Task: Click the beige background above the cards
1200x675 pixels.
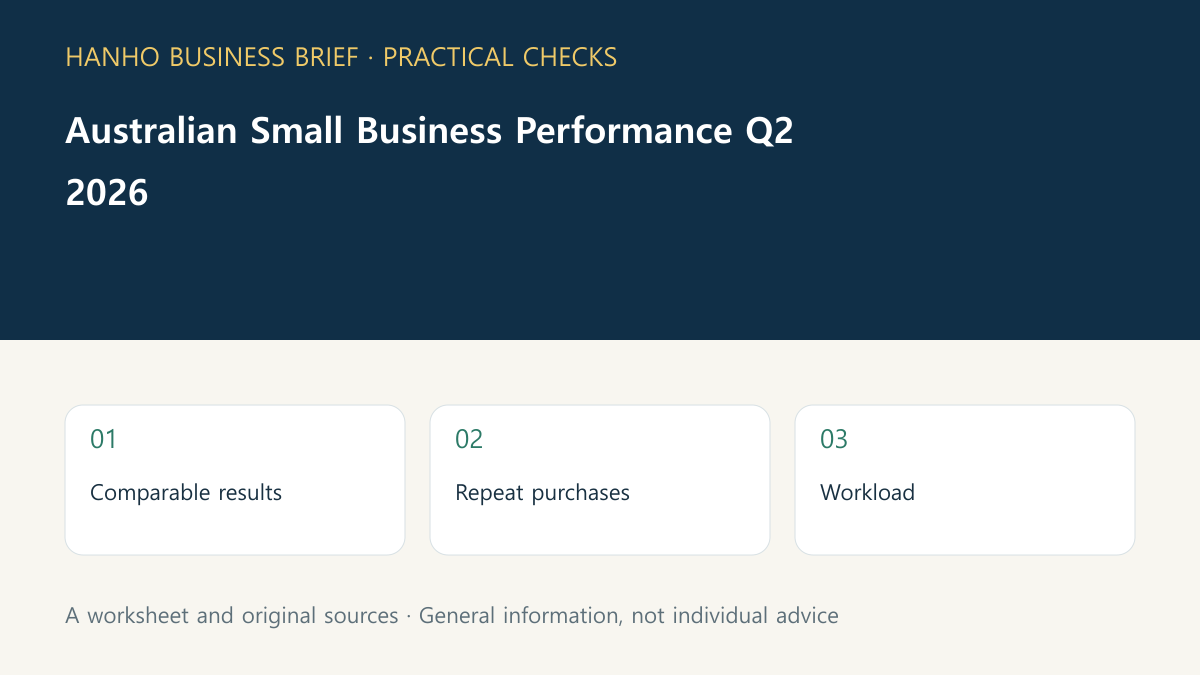Action: coord(600,372)
